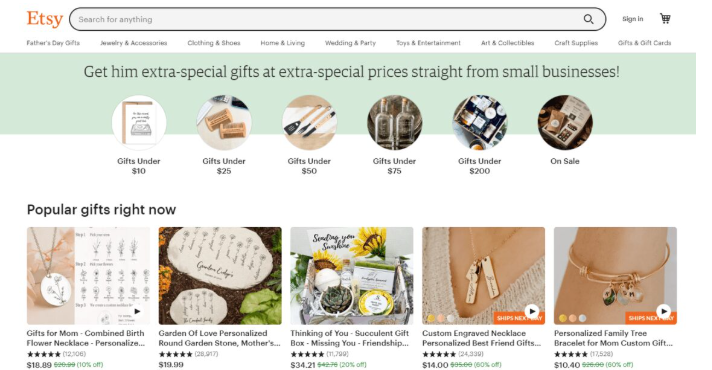Click the search magnifier icon
The image size is (712, 370).
tap(588, 19)
